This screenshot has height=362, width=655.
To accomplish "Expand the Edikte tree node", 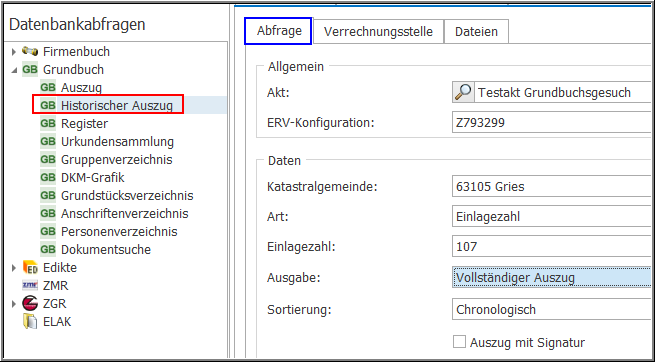I will [14, 268].
